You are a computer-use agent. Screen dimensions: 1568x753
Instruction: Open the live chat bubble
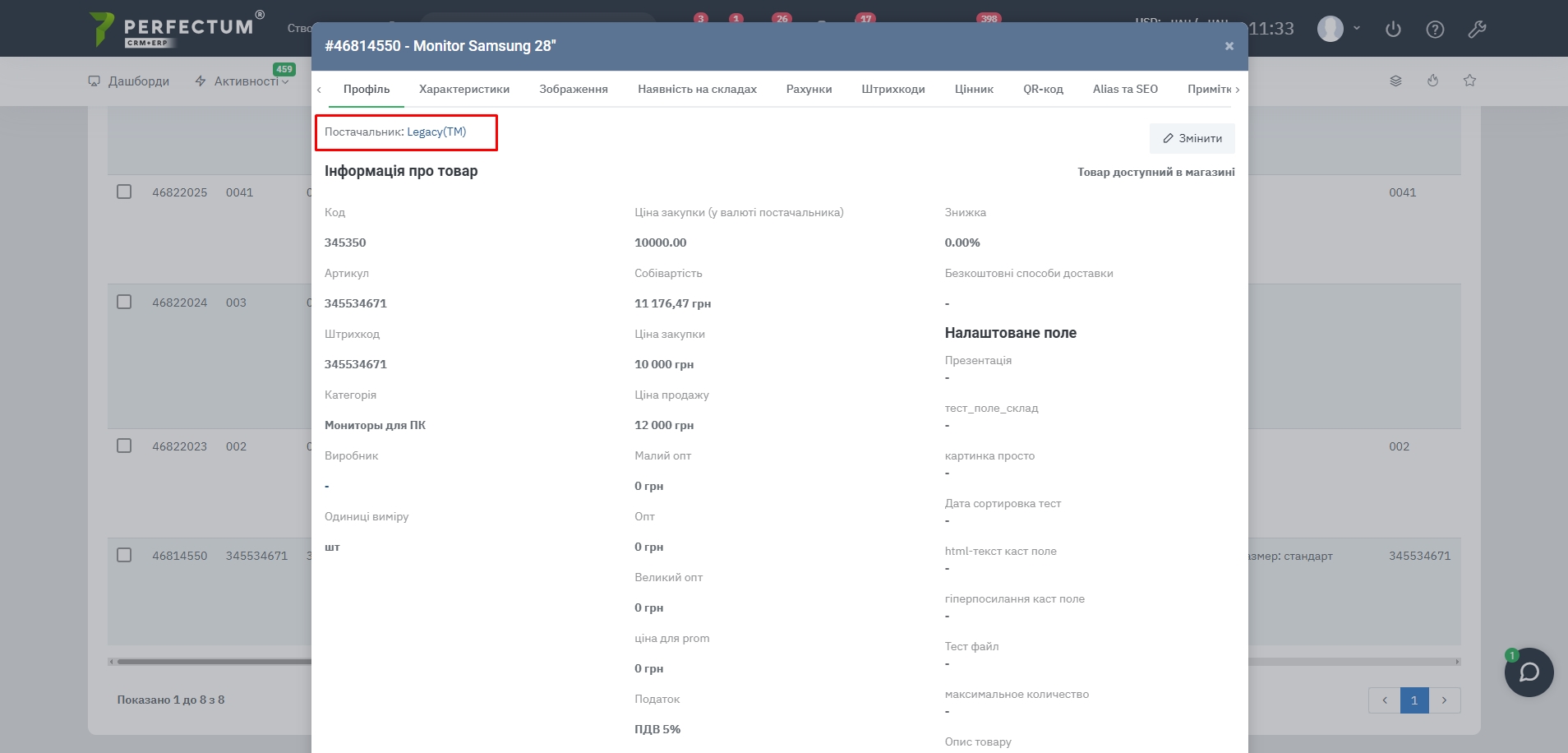click(1529, 672)
